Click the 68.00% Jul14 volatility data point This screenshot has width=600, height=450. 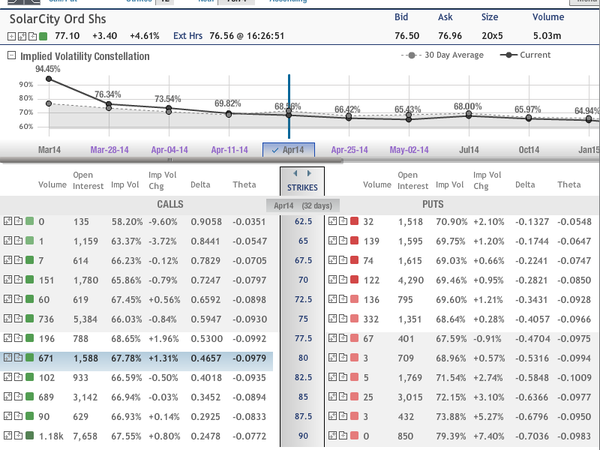click(x=469, y=115)
